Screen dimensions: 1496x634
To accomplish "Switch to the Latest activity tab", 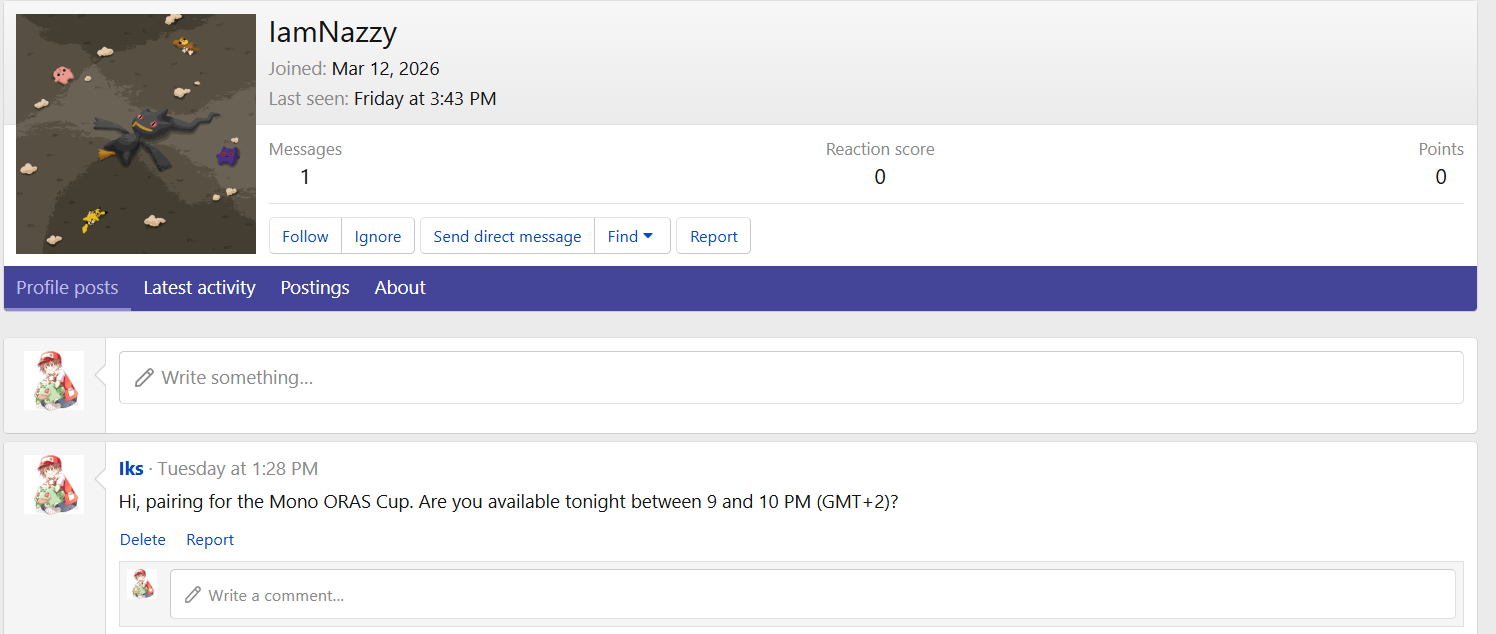I will (x=199, y=288).
